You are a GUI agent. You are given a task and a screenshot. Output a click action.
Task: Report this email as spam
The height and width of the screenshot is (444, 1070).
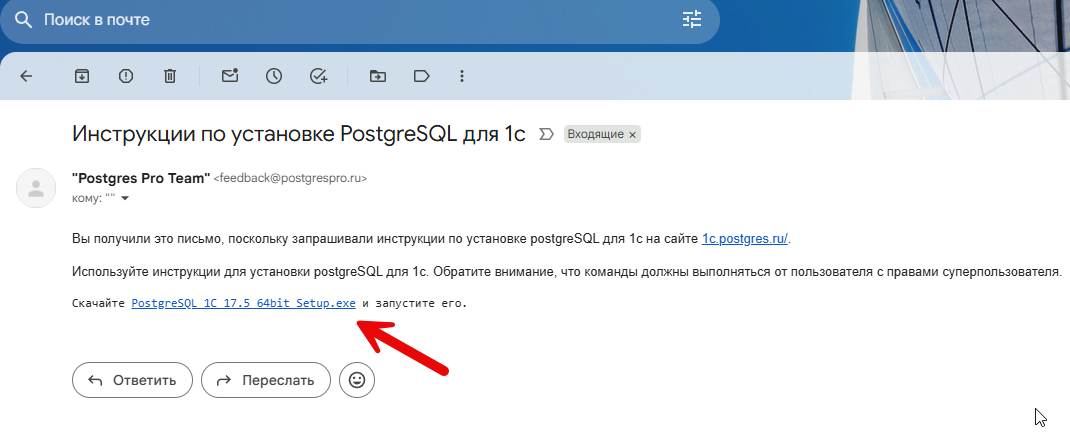(x=126, y=76)
